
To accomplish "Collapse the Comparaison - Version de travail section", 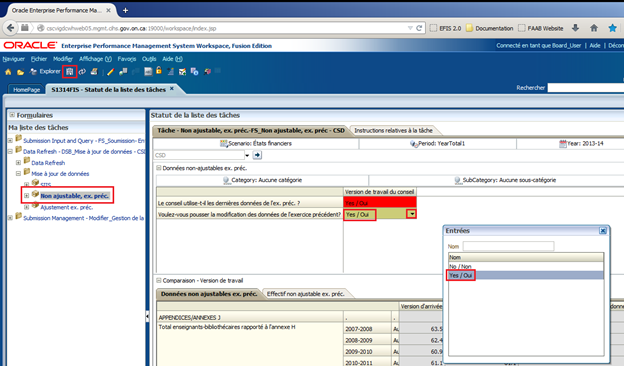I will [158, 280].
